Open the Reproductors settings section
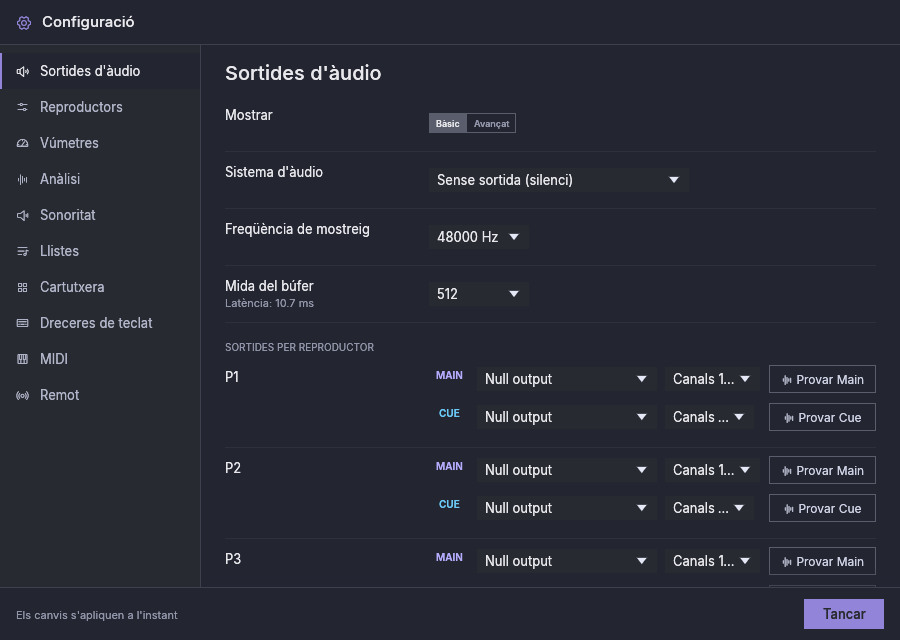 click(x=100, y=107)
